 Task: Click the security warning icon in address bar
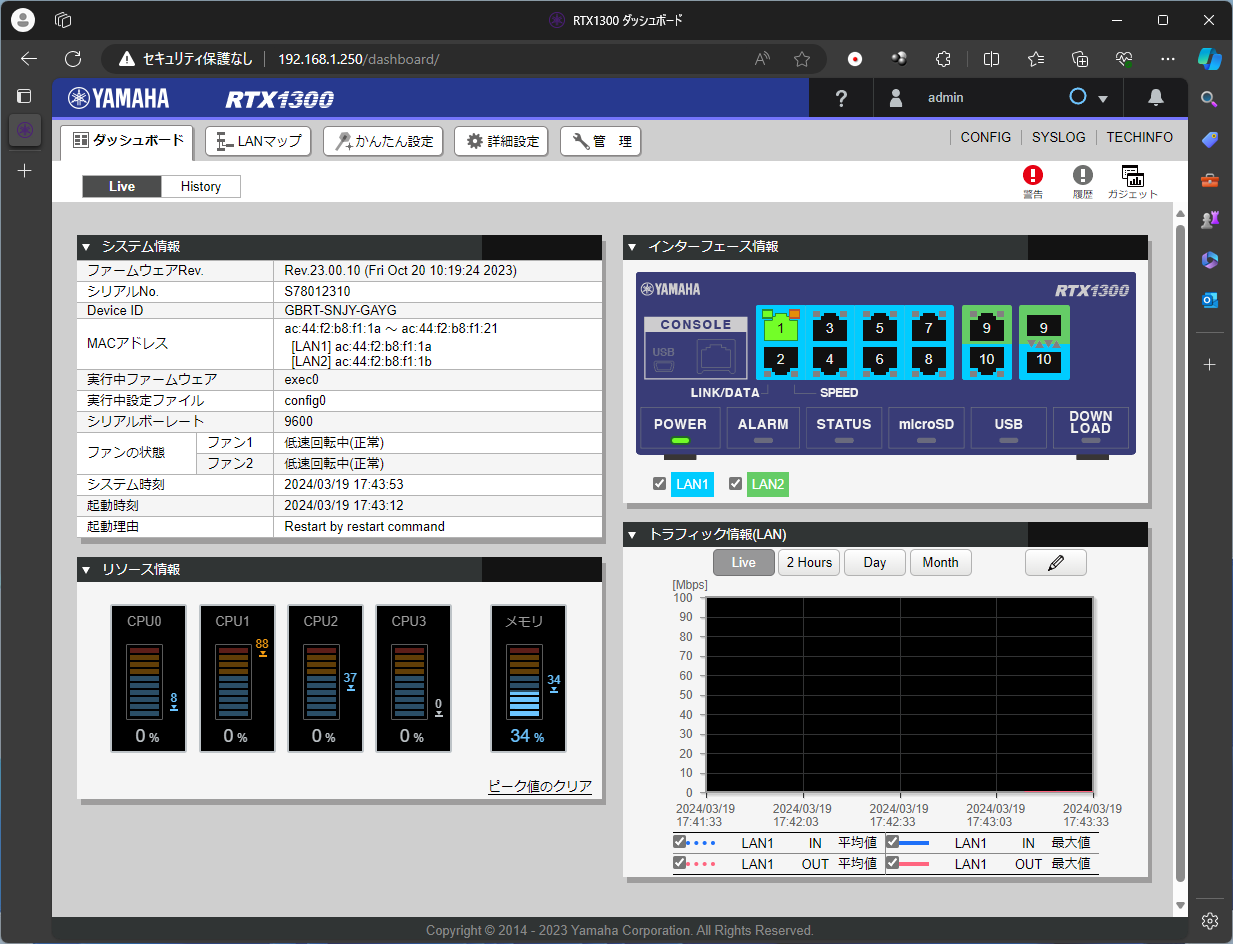(x=126, y=59)
